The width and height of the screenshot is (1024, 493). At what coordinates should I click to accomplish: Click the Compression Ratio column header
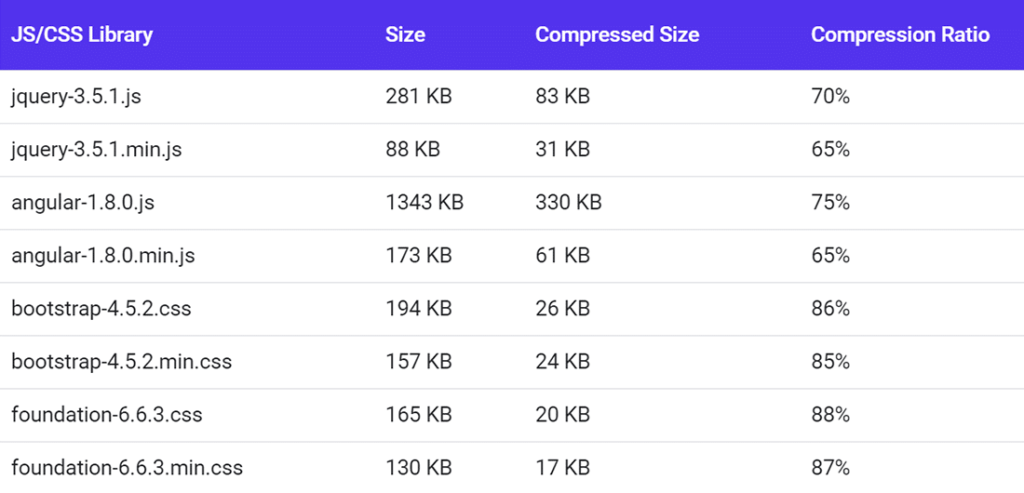coord(900,35)
